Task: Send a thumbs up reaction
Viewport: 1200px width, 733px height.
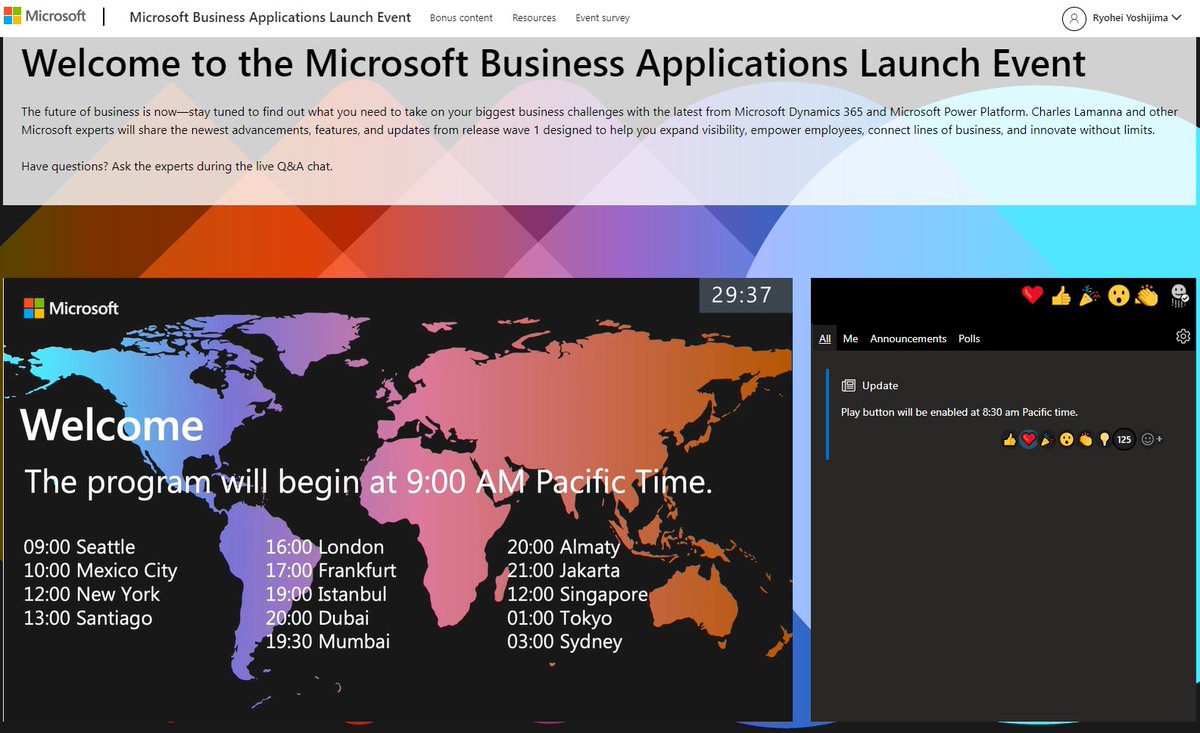Action: 1061,296
